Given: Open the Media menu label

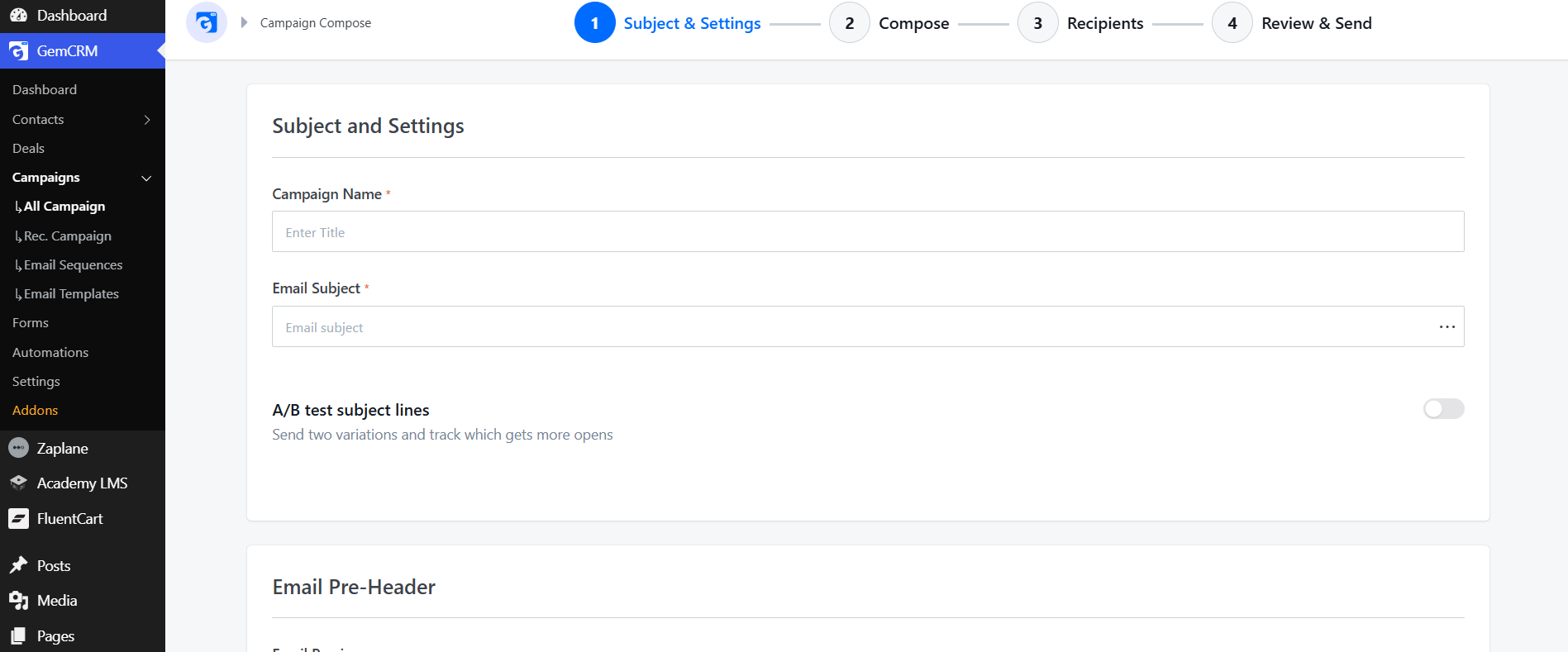Looking at the screenshot, I should pos(57,601).
